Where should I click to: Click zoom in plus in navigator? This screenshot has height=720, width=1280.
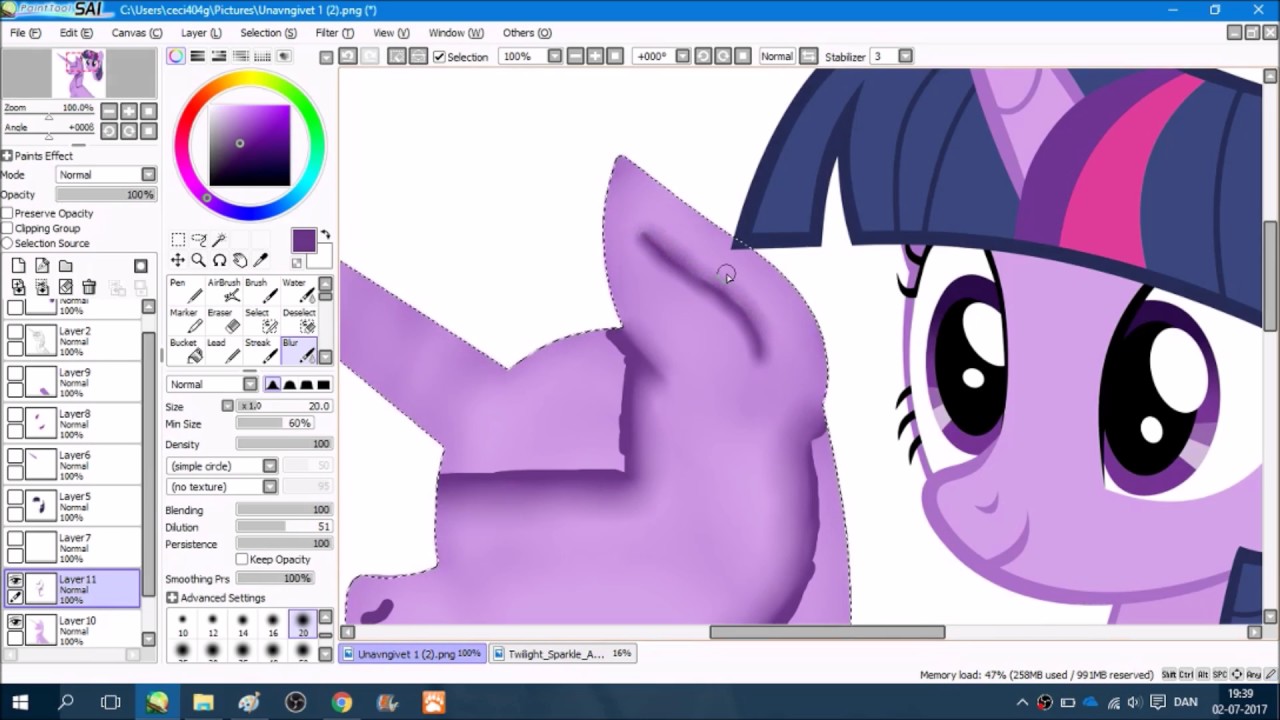(x=129, y=111)
